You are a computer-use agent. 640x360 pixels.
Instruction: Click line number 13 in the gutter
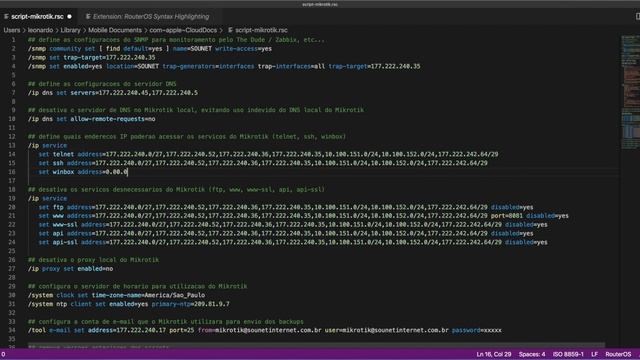12,145
